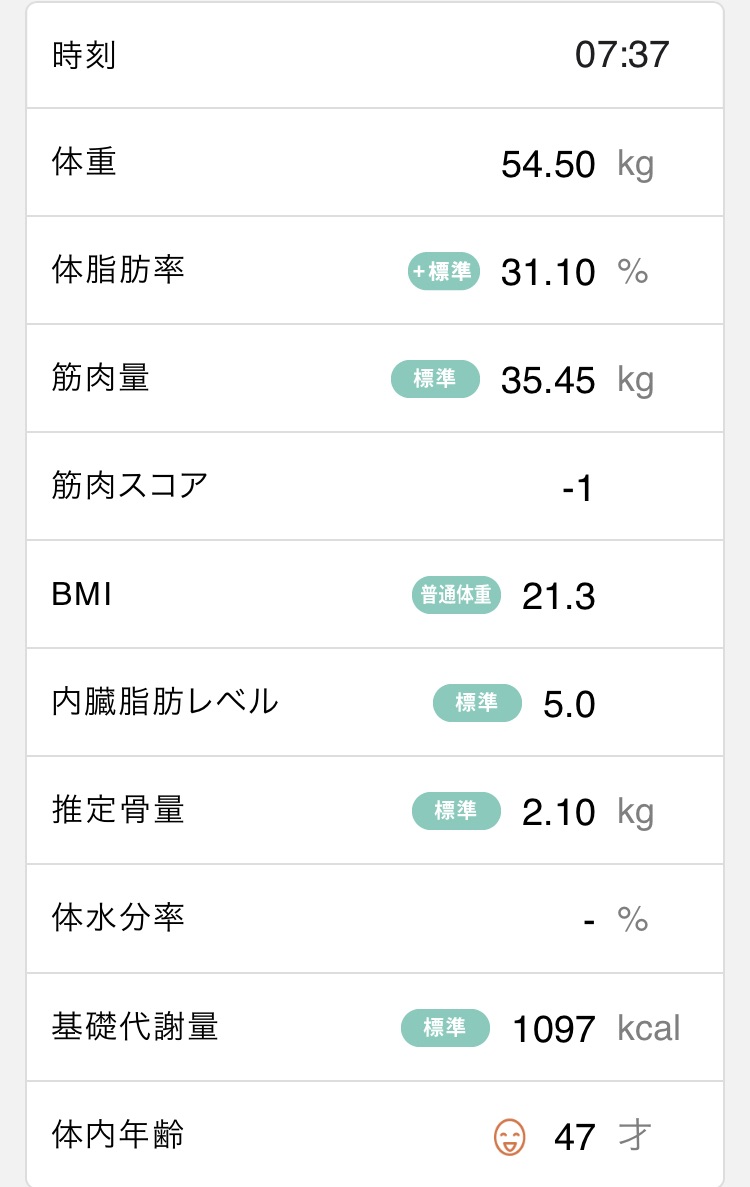
Task: Tap the 標準 badge for 推定骨量
Action: pyautogui.click(x=456, y=811)
